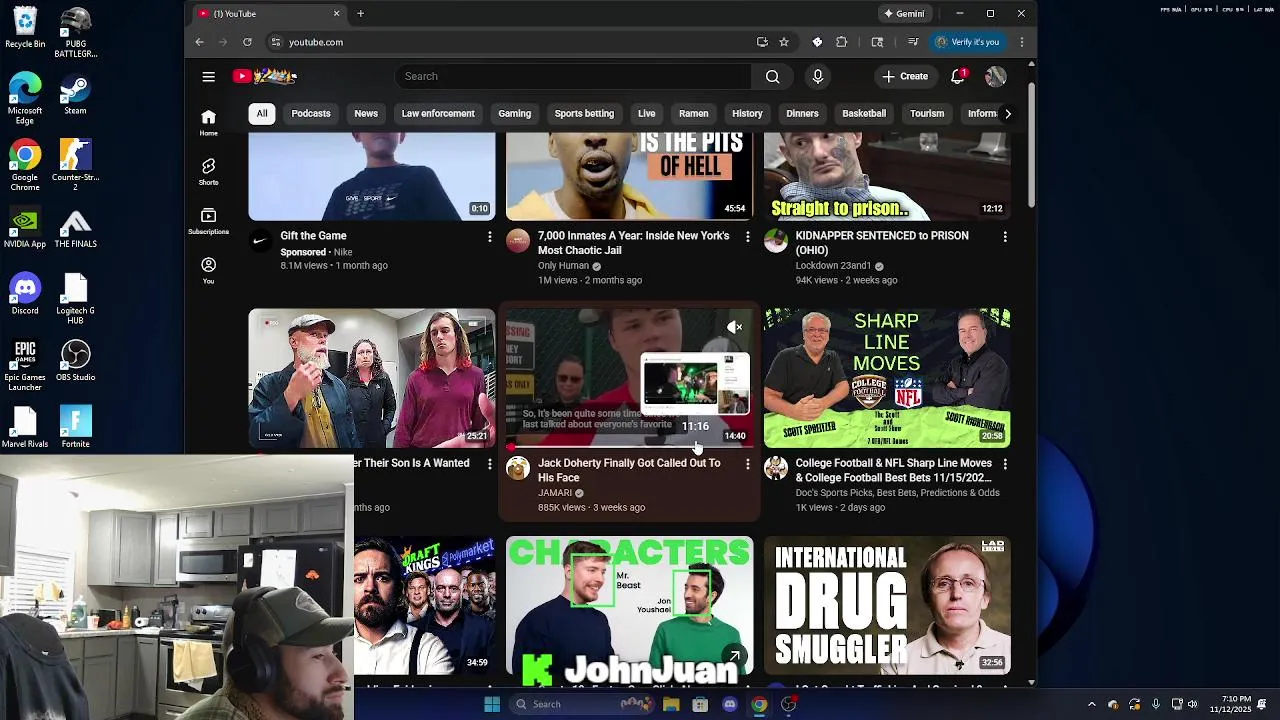
Task: Open new tab with plus button
Action: (x=360, y=13)
